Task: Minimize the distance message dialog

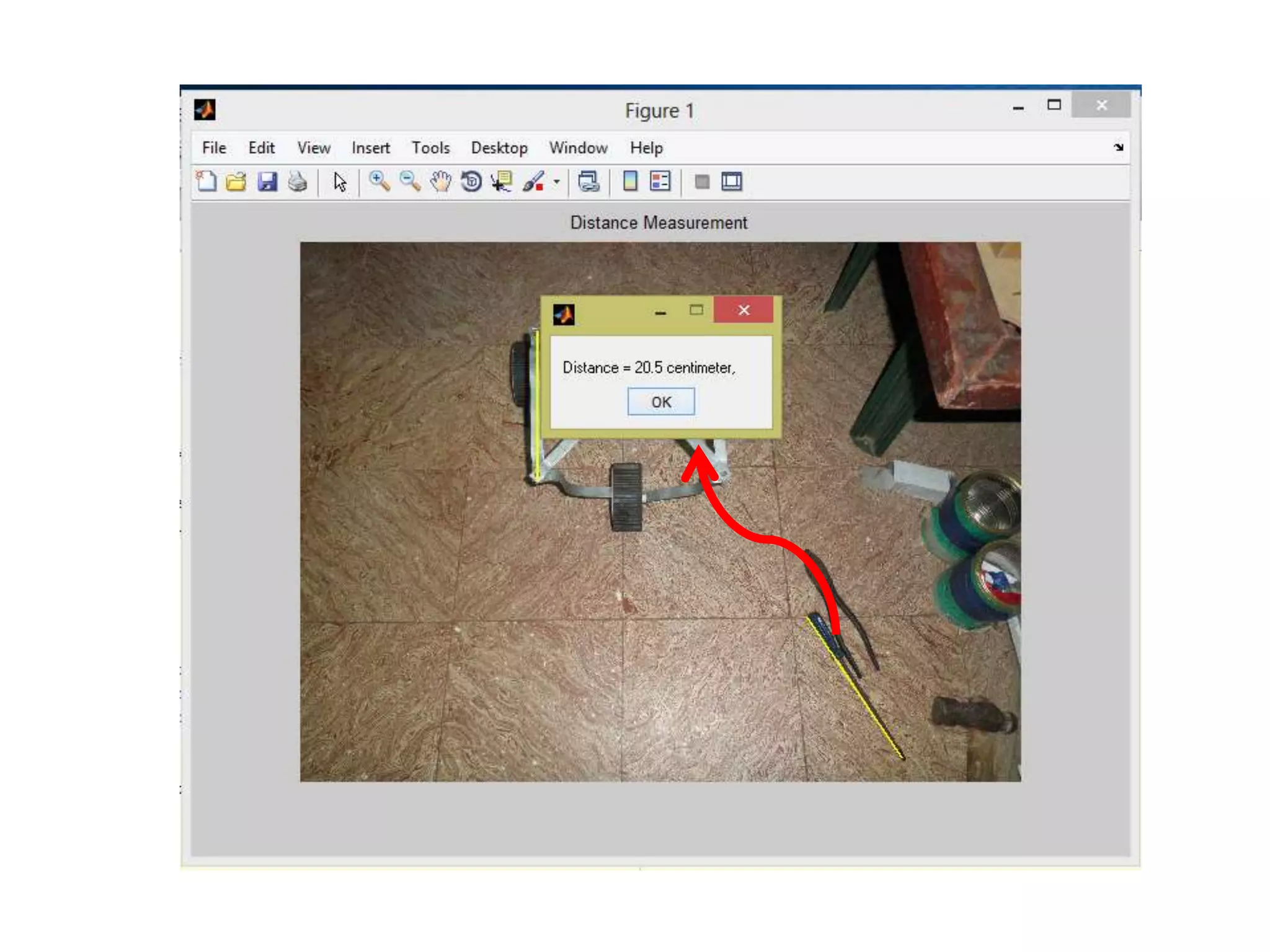Action: 660,312
